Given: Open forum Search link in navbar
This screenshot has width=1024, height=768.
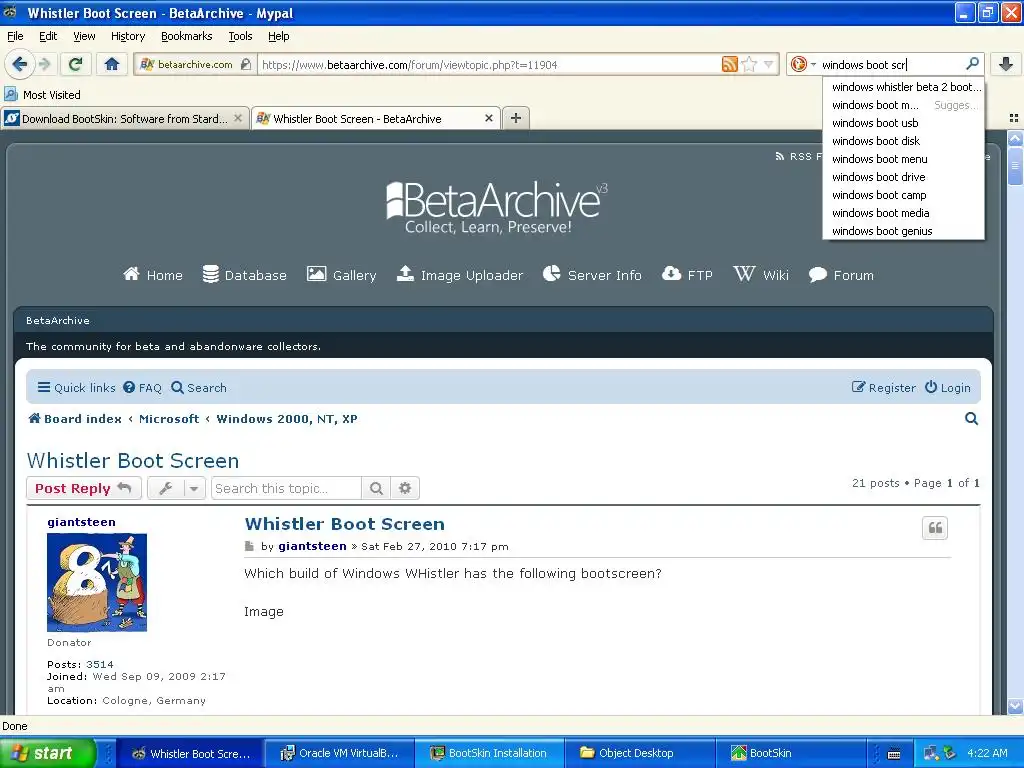Looking at the screenshot, I should 199,387.
